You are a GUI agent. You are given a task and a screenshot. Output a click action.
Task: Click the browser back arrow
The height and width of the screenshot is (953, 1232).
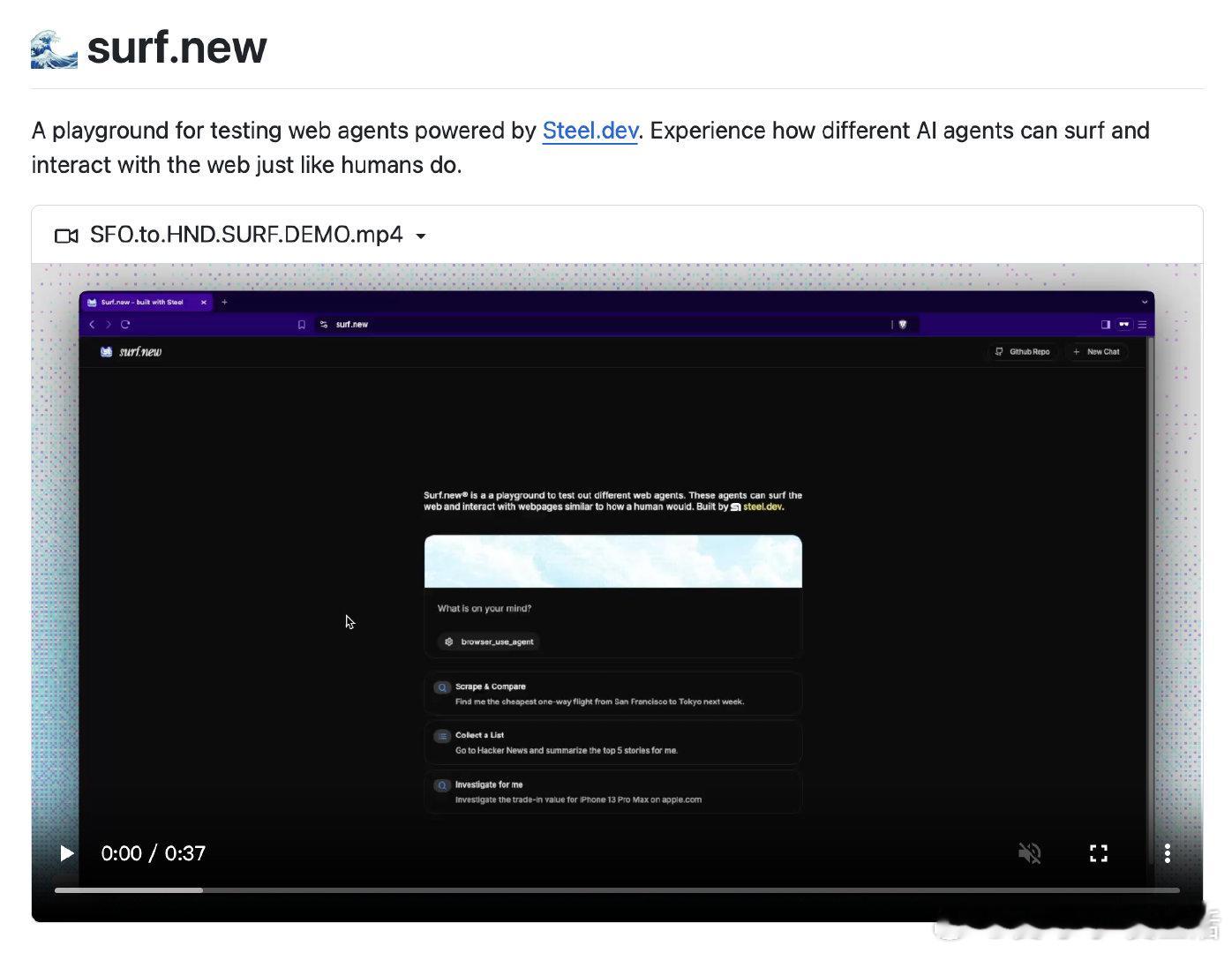point(92,324)
